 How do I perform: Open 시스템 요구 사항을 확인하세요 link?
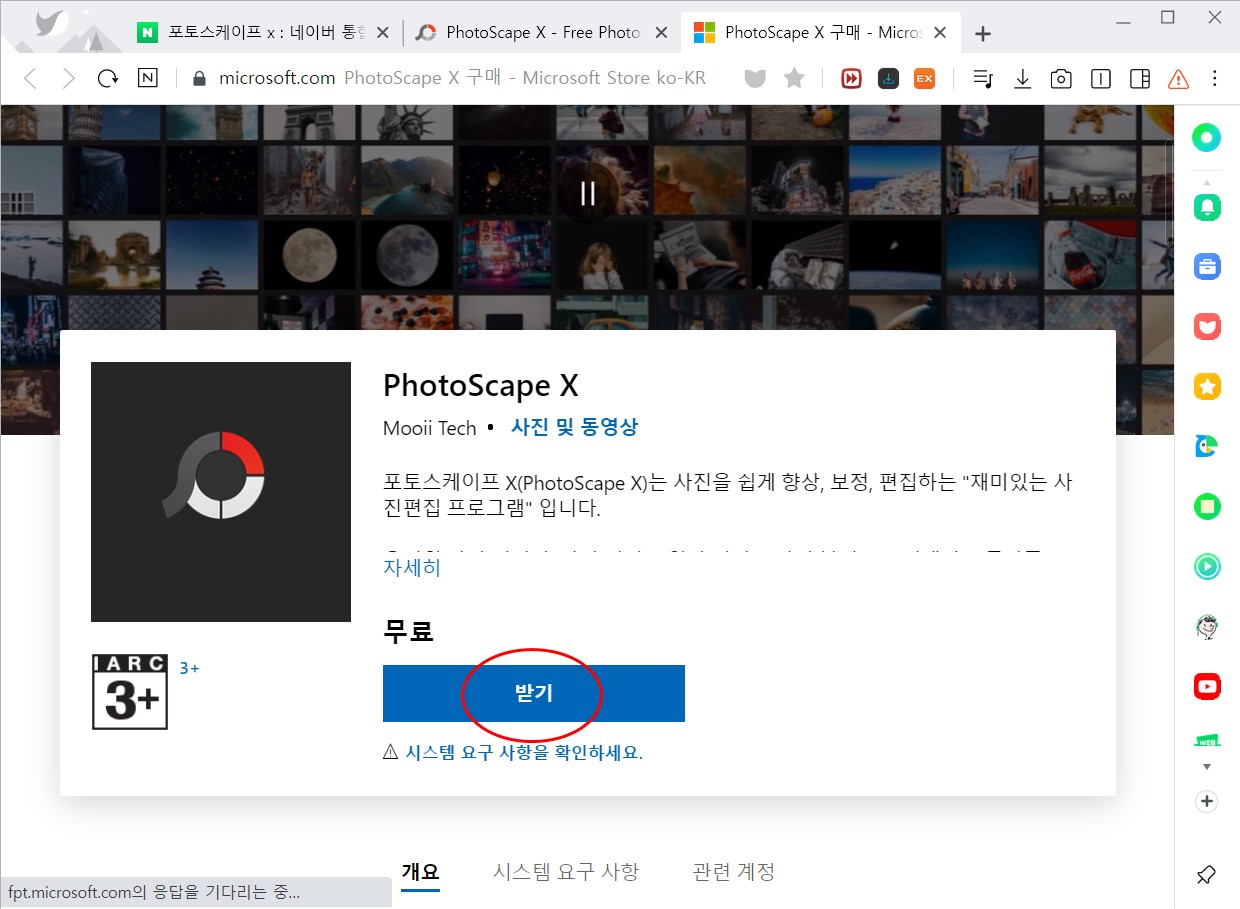click(524, 752)
